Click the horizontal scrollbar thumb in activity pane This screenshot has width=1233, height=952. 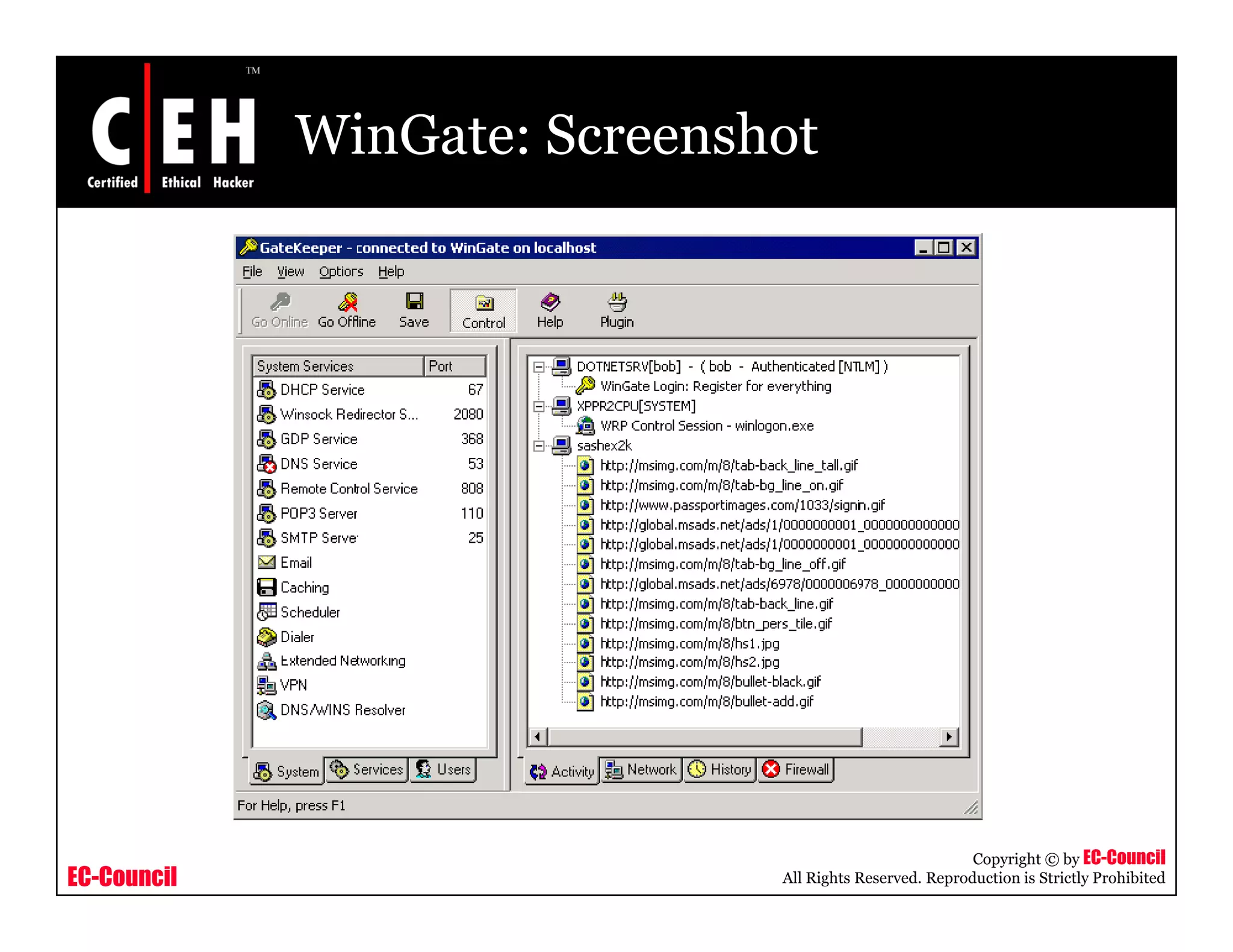(x=704, y=737)
